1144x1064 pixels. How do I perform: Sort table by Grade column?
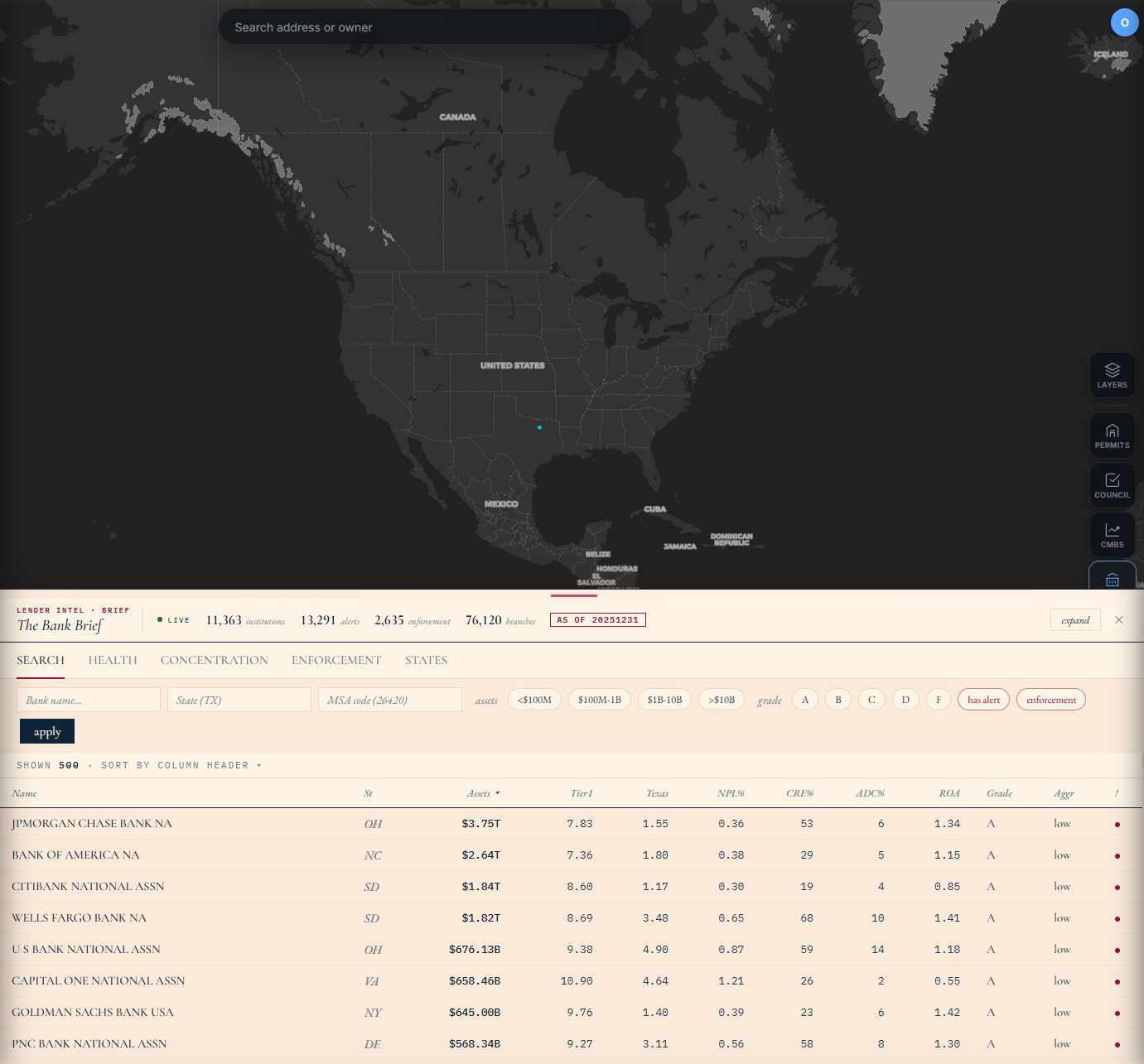(1000, 793)
